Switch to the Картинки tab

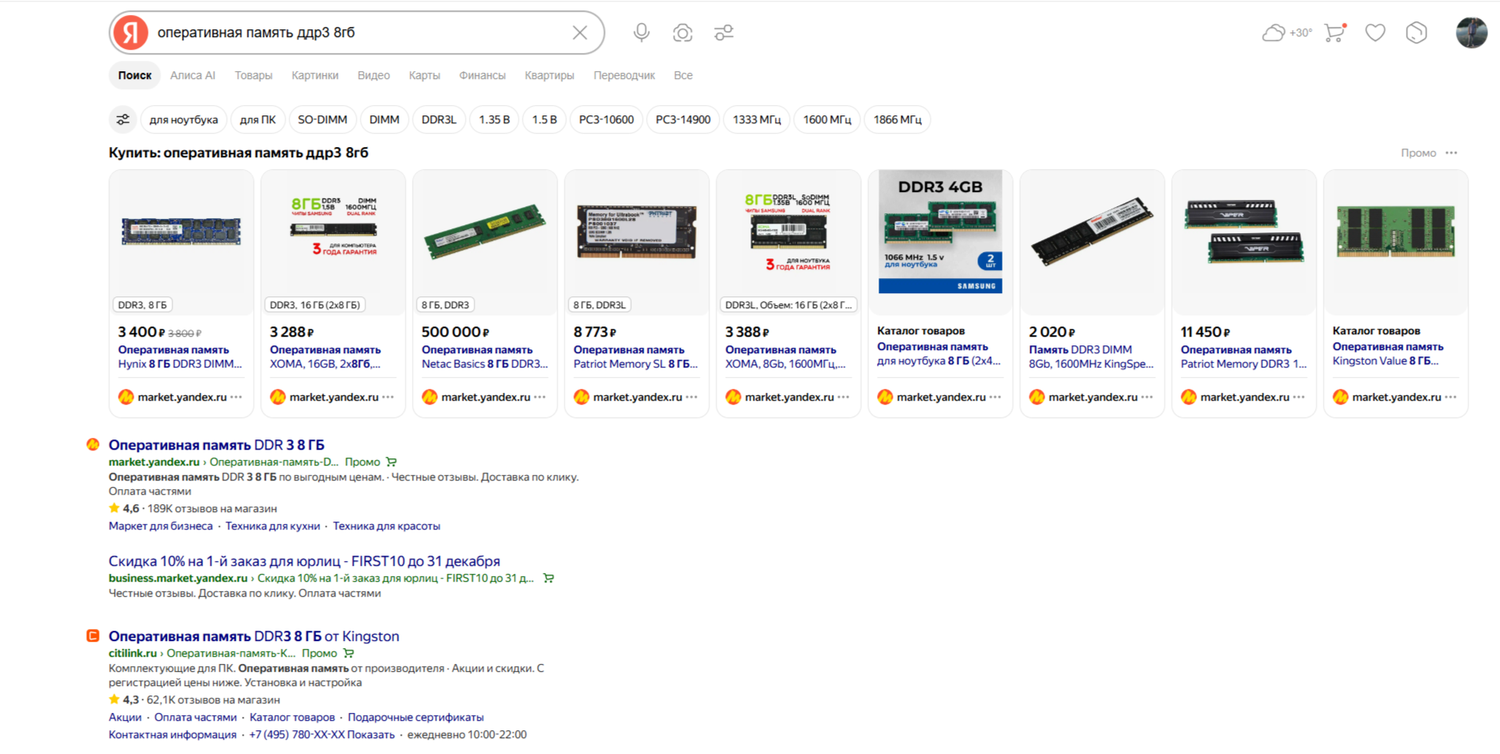pos(315,76)
